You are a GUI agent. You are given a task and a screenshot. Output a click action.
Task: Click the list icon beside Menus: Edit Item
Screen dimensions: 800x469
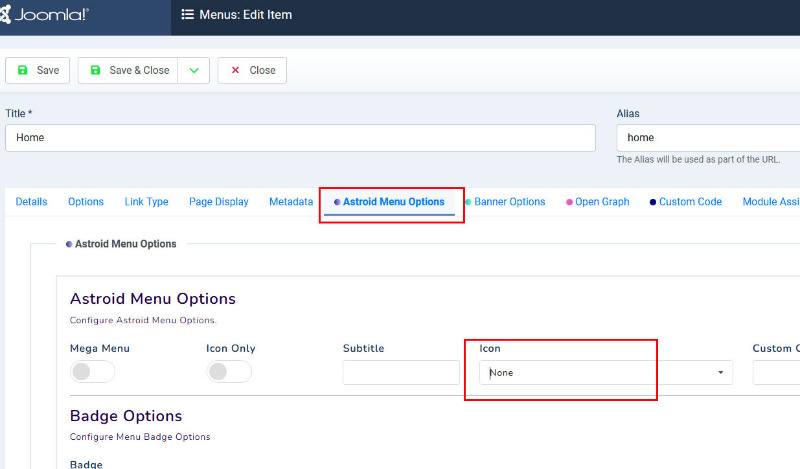(x=187, y=14)
